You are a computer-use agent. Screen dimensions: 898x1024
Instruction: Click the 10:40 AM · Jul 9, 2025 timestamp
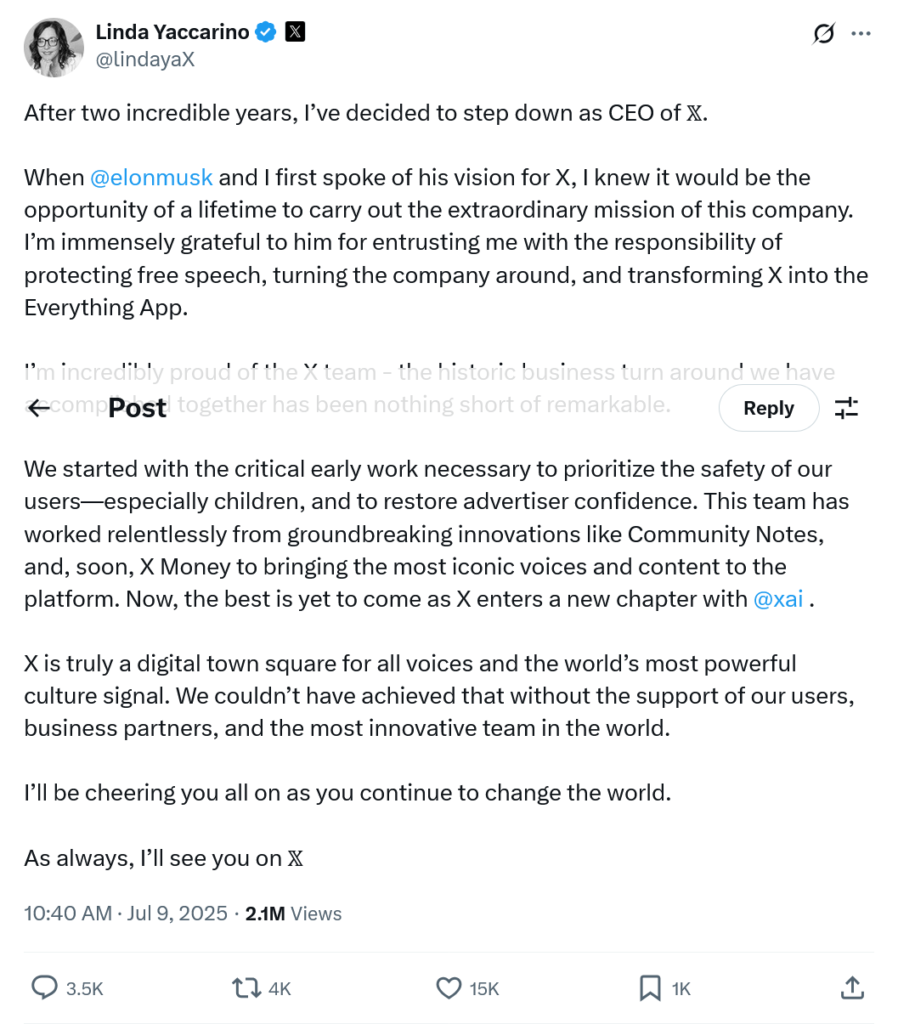pos(126,913)
